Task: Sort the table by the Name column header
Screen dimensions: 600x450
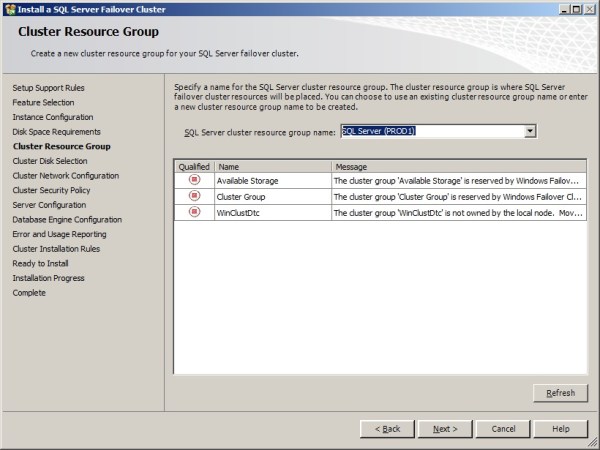Action: tap(272, 166)
